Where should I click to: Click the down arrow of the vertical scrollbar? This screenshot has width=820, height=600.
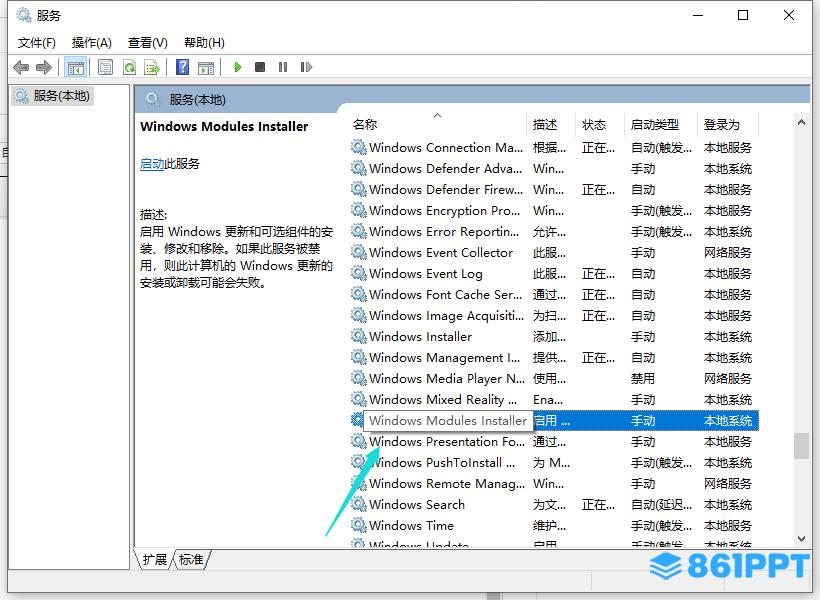pos(801,538)
